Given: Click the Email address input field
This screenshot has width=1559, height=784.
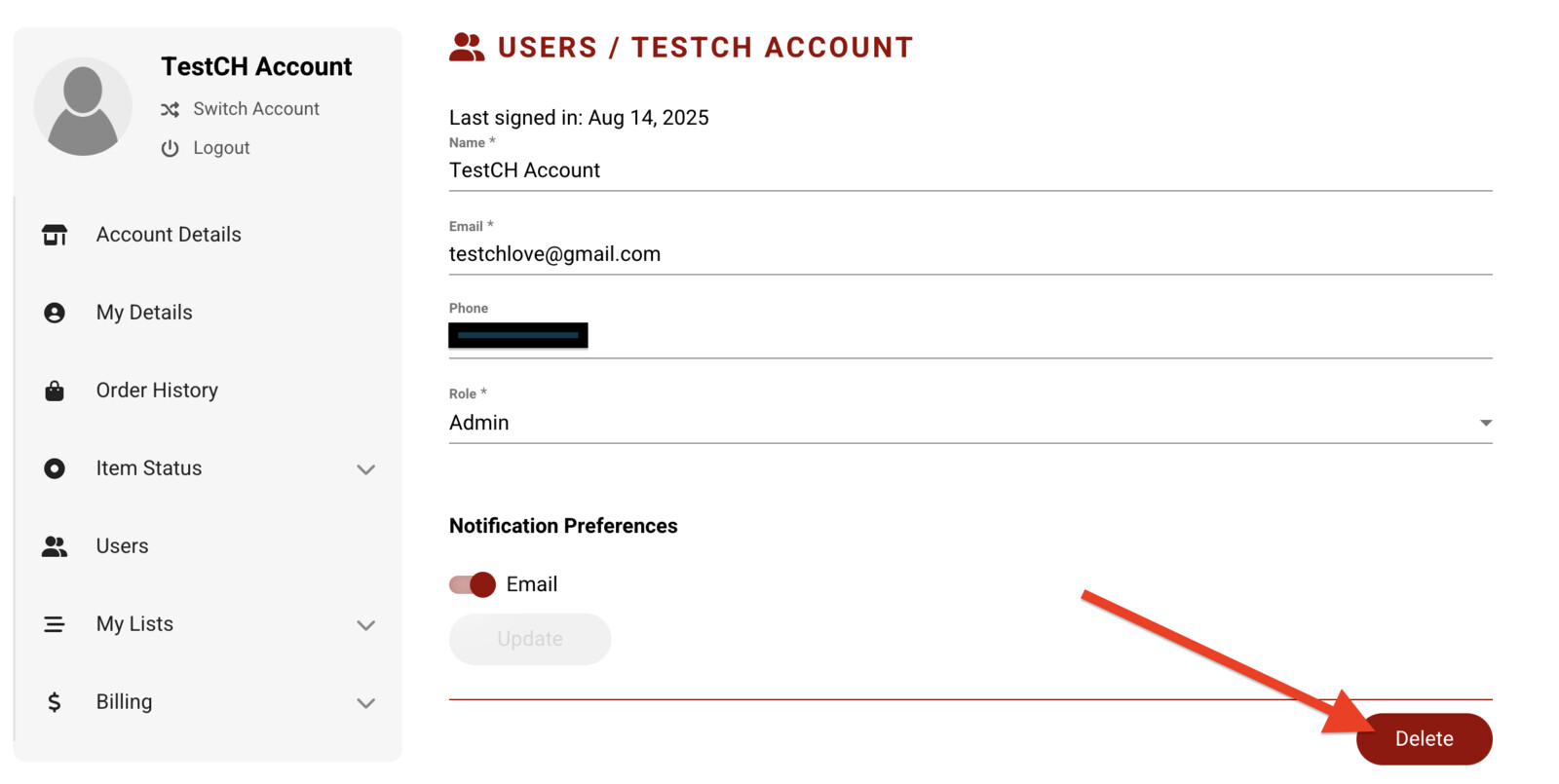Looking at the screenshot, I should [970, 254].
